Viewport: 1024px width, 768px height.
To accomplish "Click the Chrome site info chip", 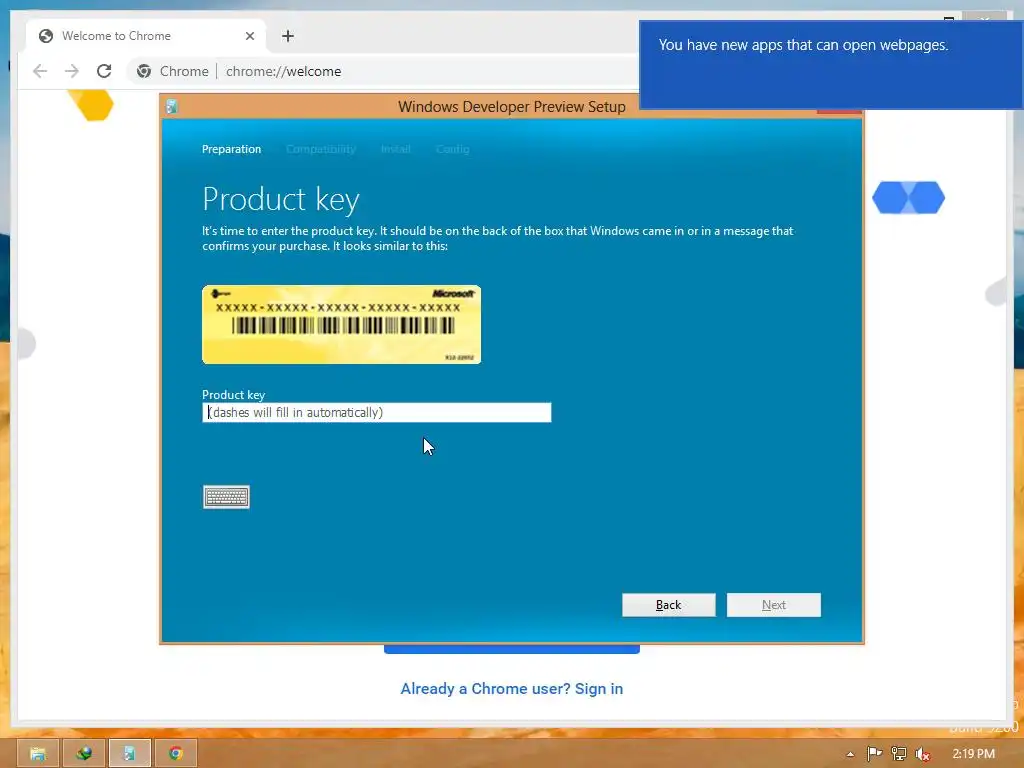I will [x=173, y=71].
